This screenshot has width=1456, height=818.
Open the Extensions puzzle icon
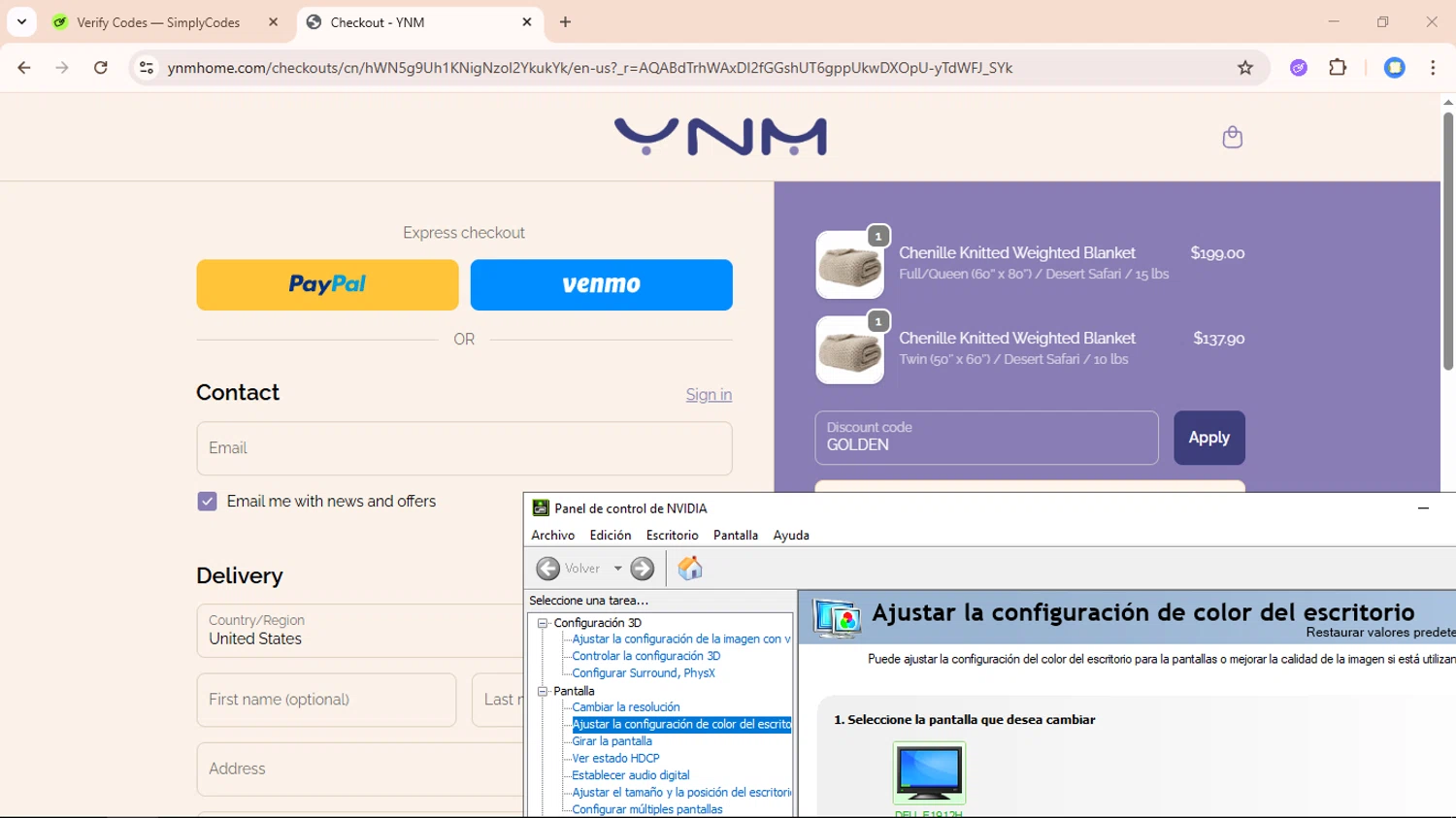pyautogui.click(x=1338, y=68)
